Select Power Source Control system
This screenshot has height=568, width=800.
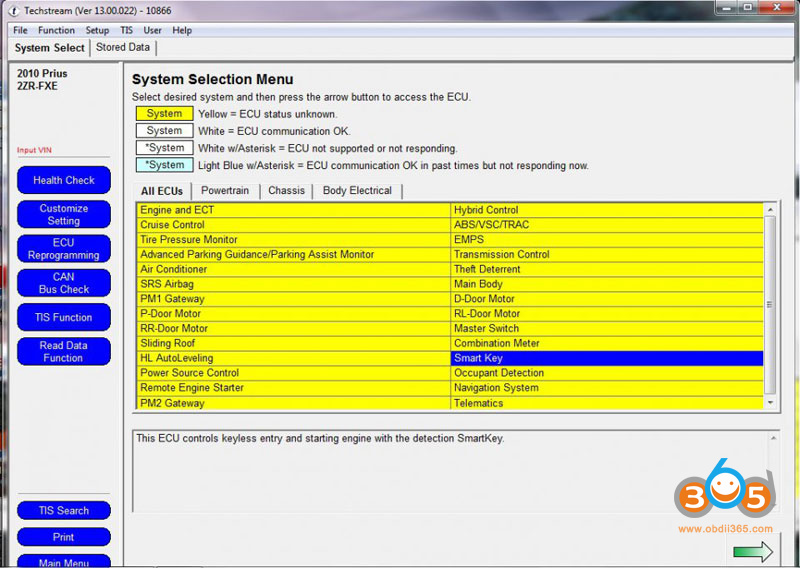pos(293,373)
